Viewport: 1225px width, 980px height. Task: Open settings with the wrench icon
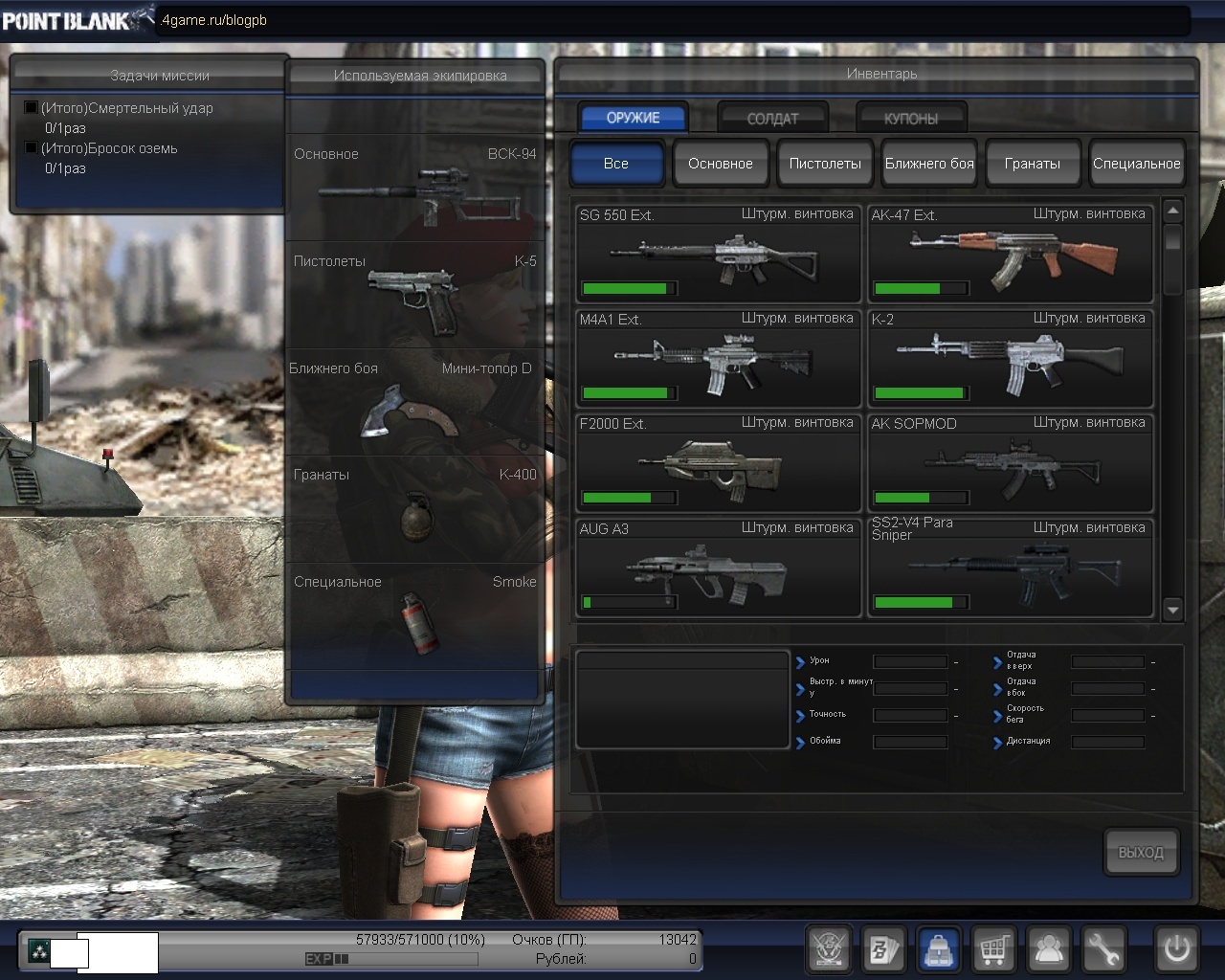tap(1103, 949)
